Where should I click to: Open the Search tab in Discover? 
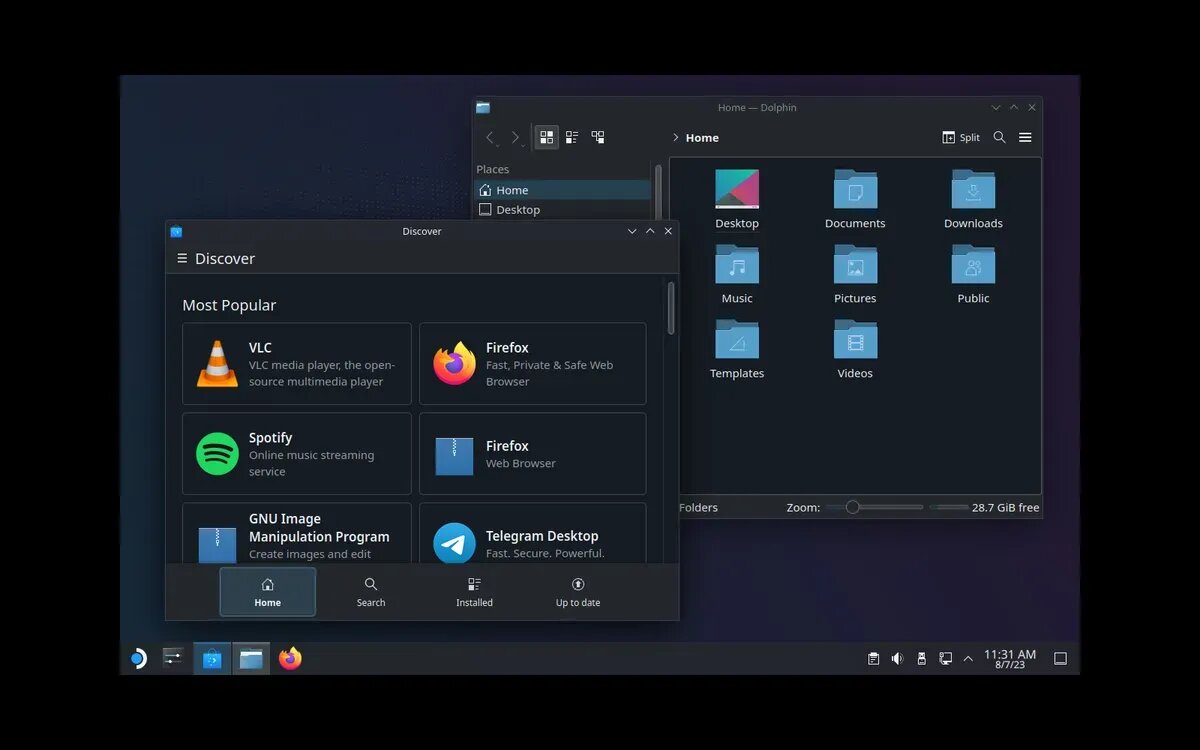click(371, 592)
